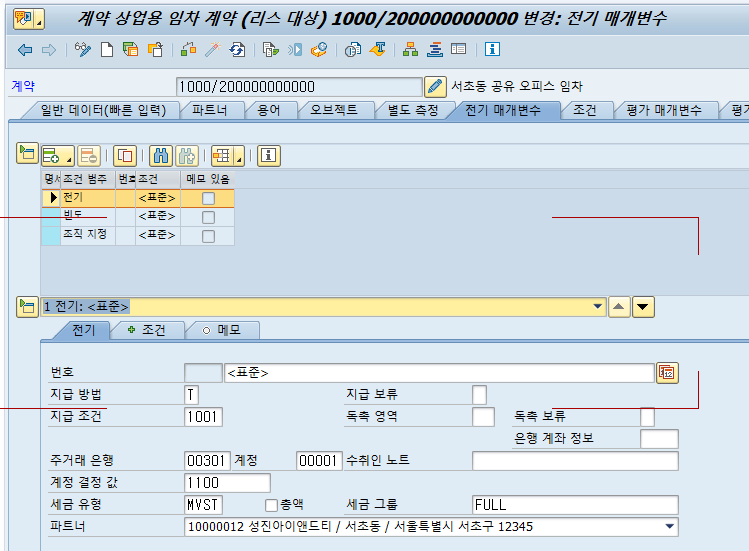Click the blue information icon in main toolbar
Viewport: 749px width, 551px height.
pyautogui.click(x=492, y=49)
